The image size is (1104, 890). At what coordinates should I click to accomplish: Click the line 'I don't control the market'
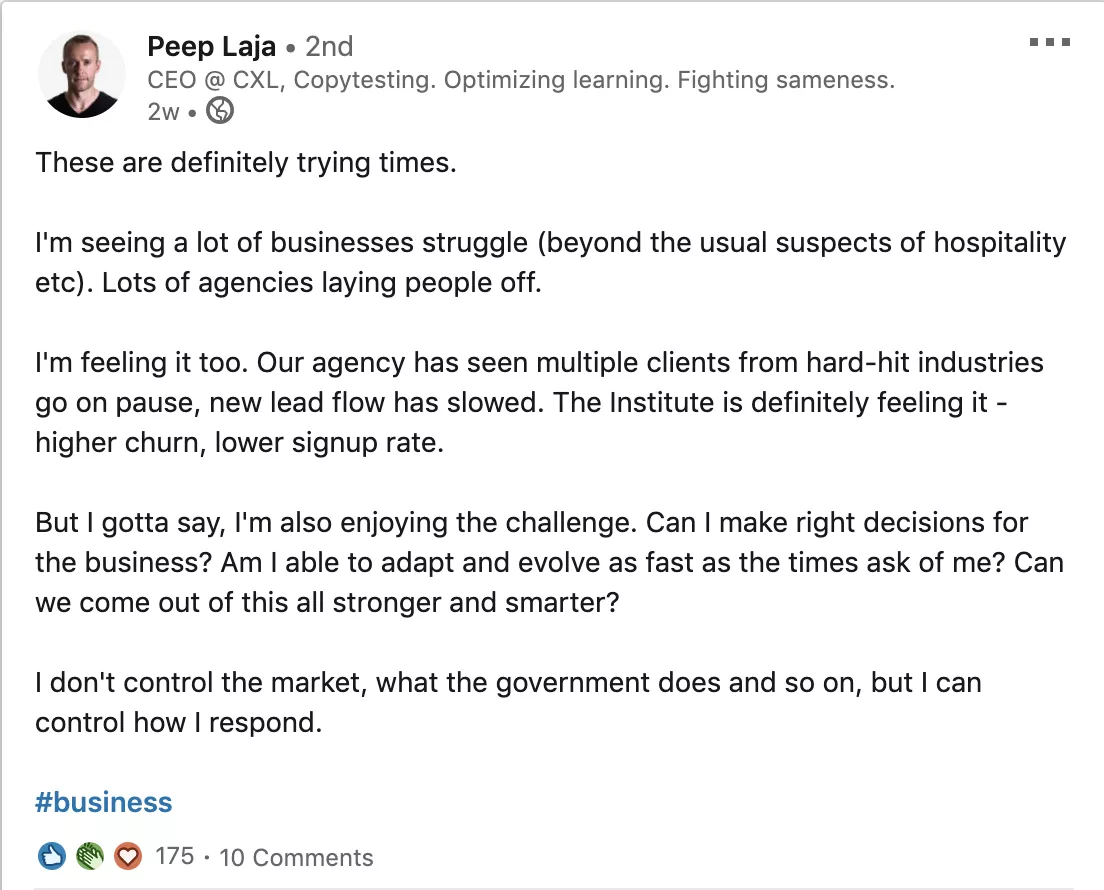[x=508, y=683]
